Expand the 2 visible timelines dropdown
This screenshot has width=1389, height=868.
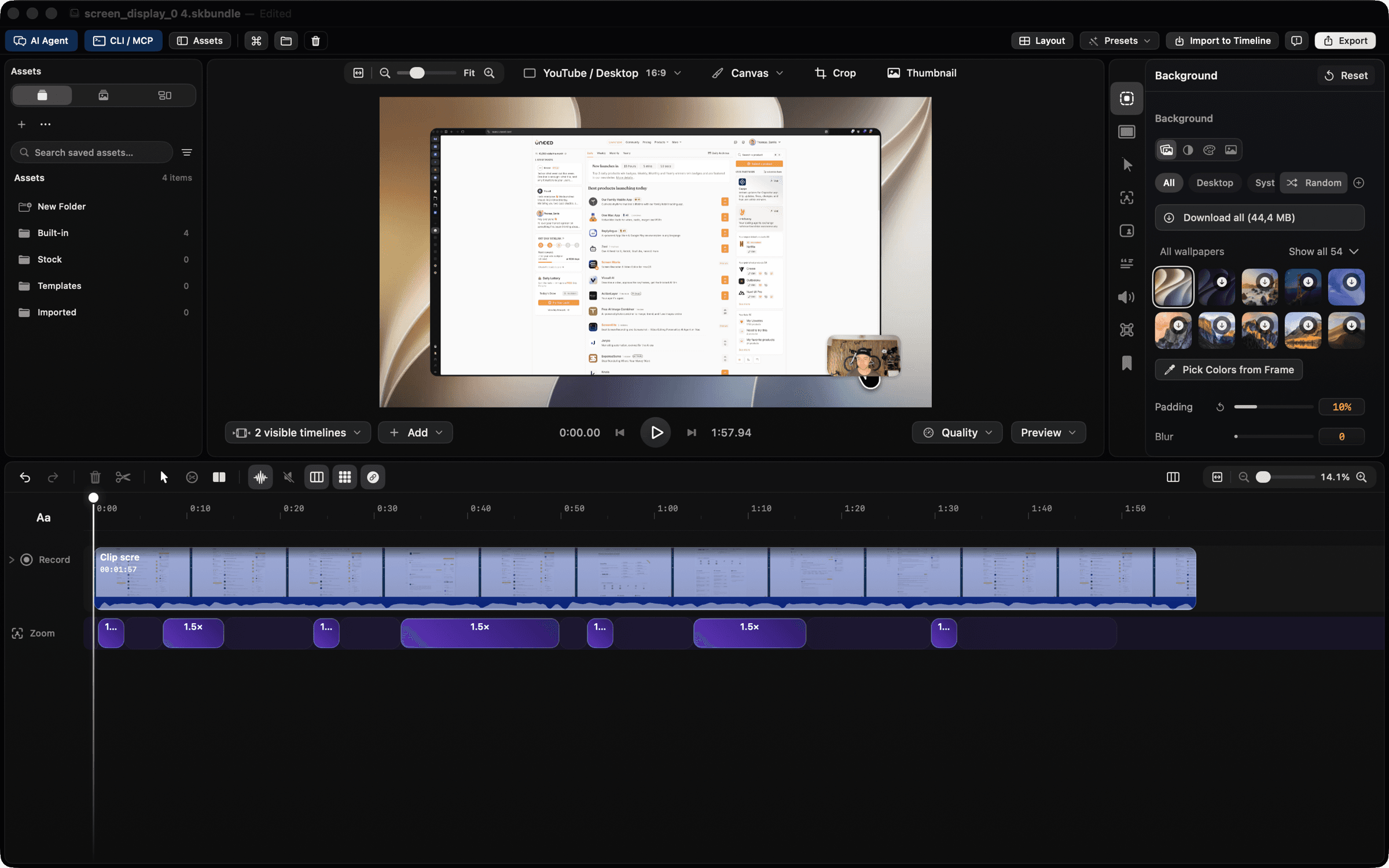(297, 432)
